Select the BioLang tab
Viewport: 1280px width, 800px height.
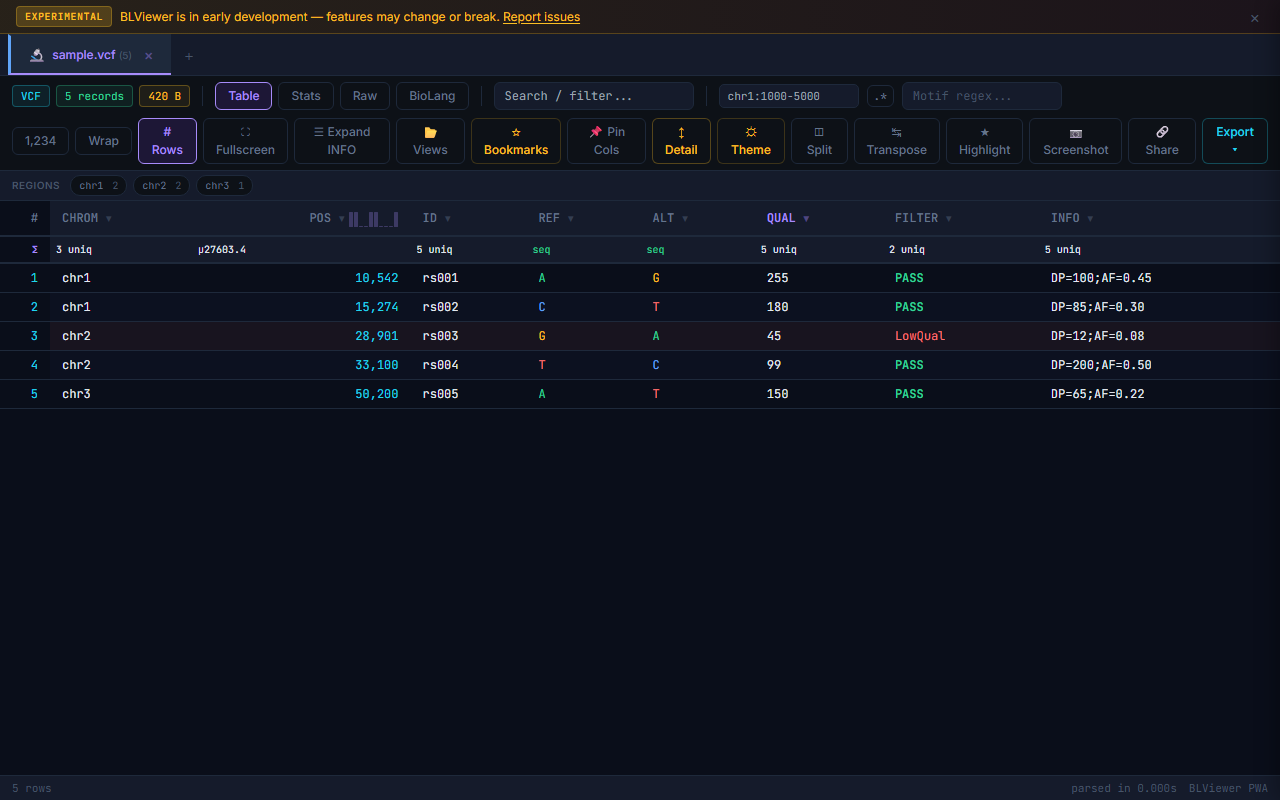432,96
